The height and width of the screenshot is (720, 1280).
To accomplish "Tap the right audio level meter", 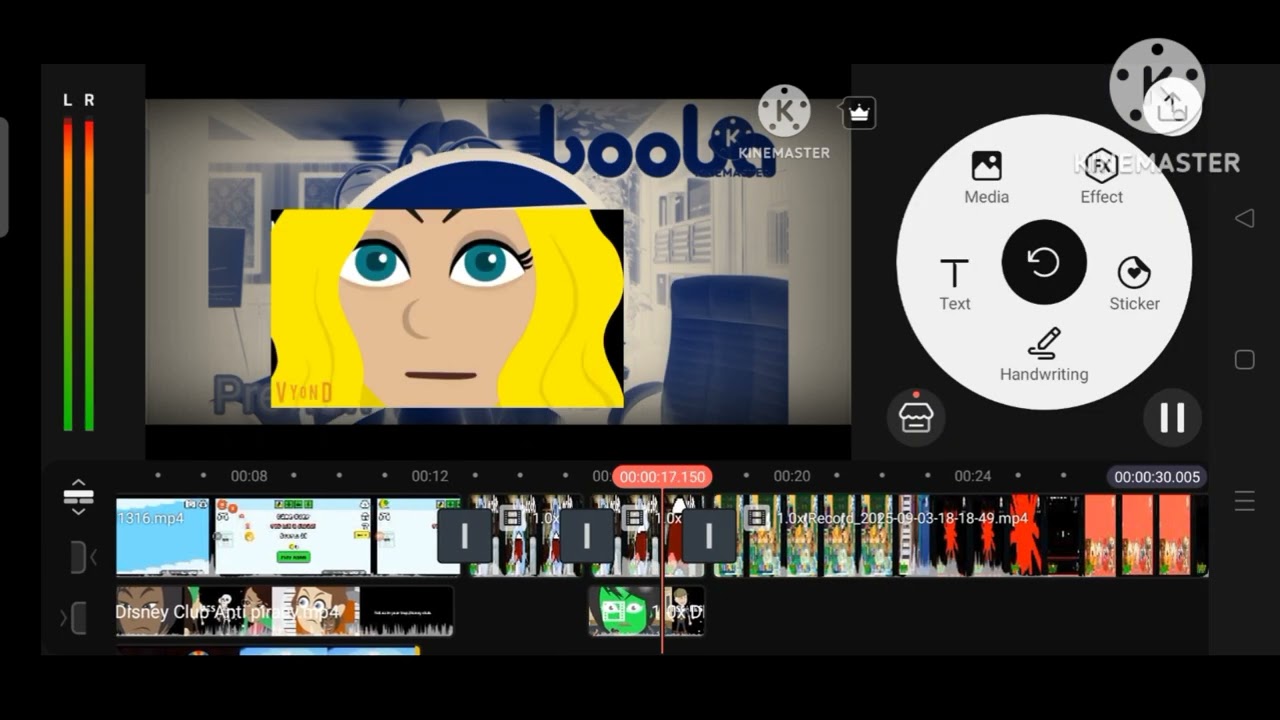I will (89, 275).
